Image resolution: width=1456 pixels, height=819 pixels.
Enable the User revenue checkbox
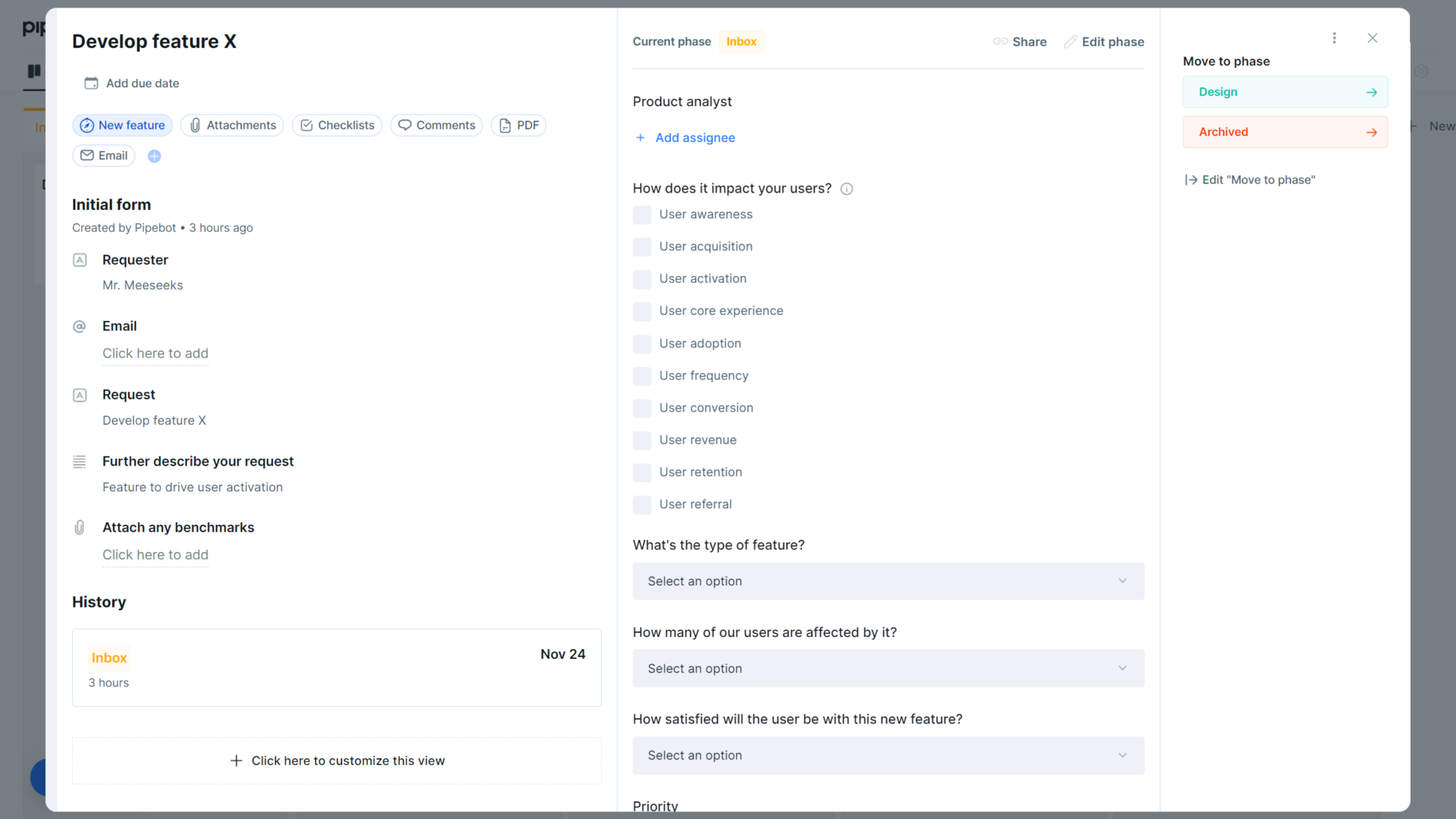[642, 441]
